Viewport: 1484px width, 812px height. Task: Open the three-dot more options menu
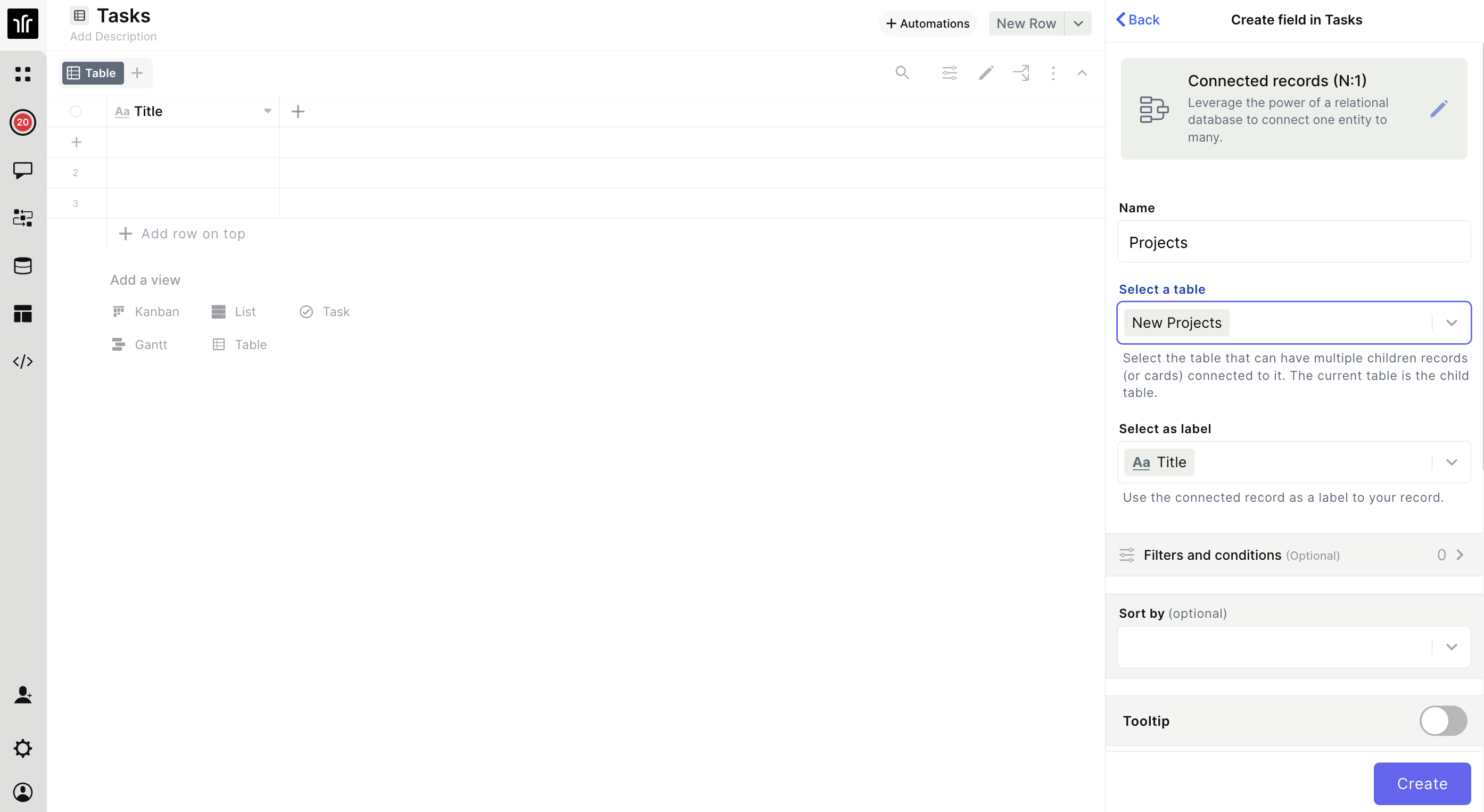pyautogui.click(x=1053, y=73)
